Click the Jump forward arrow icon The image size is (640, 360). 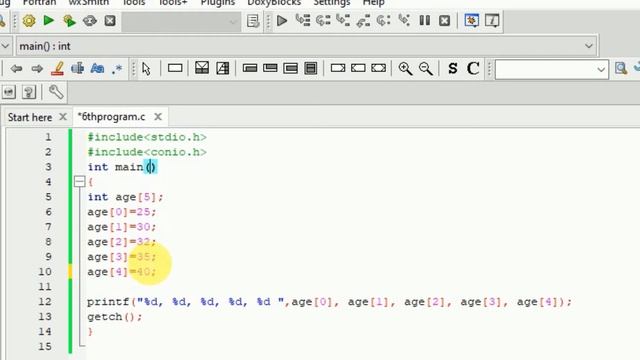[37, 69]
